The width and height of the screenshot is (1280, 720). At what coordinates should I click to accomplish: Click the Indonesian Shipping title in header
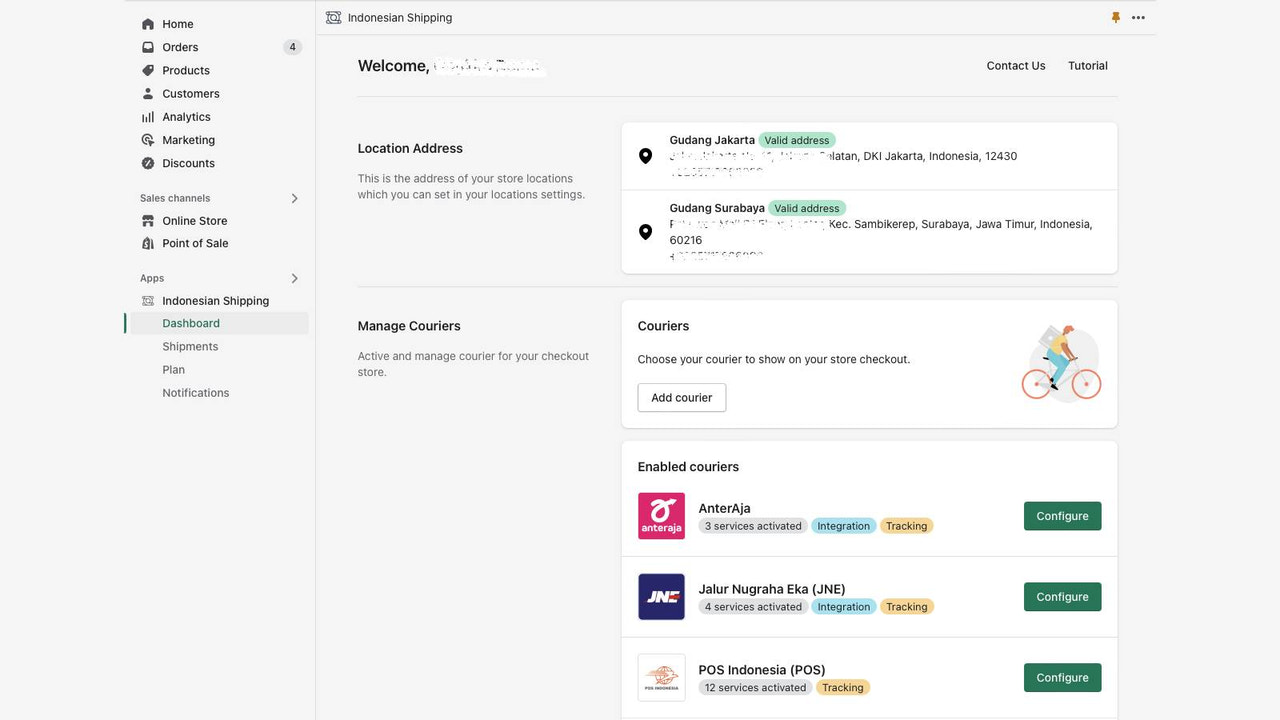pyautogui.click(x=400, y=18)
